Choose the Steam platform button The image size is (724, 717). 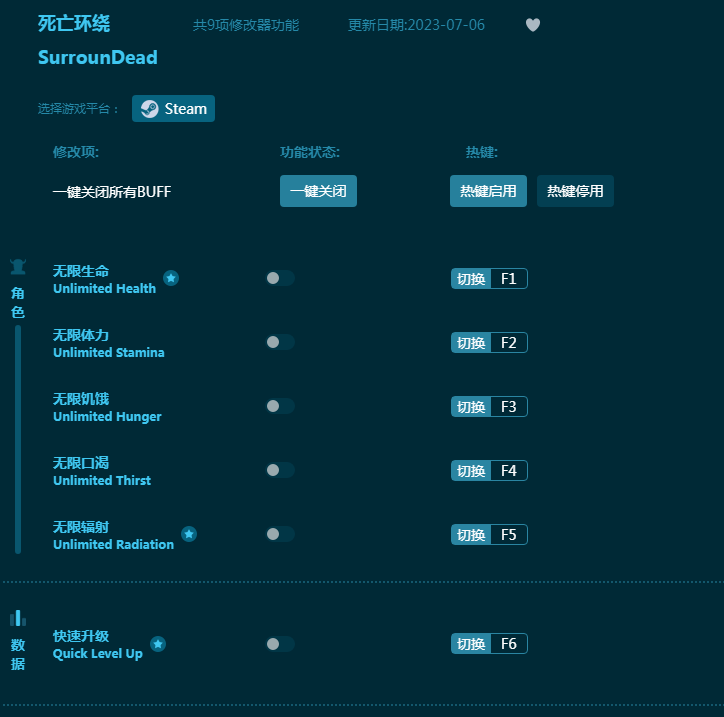(173, 108)
